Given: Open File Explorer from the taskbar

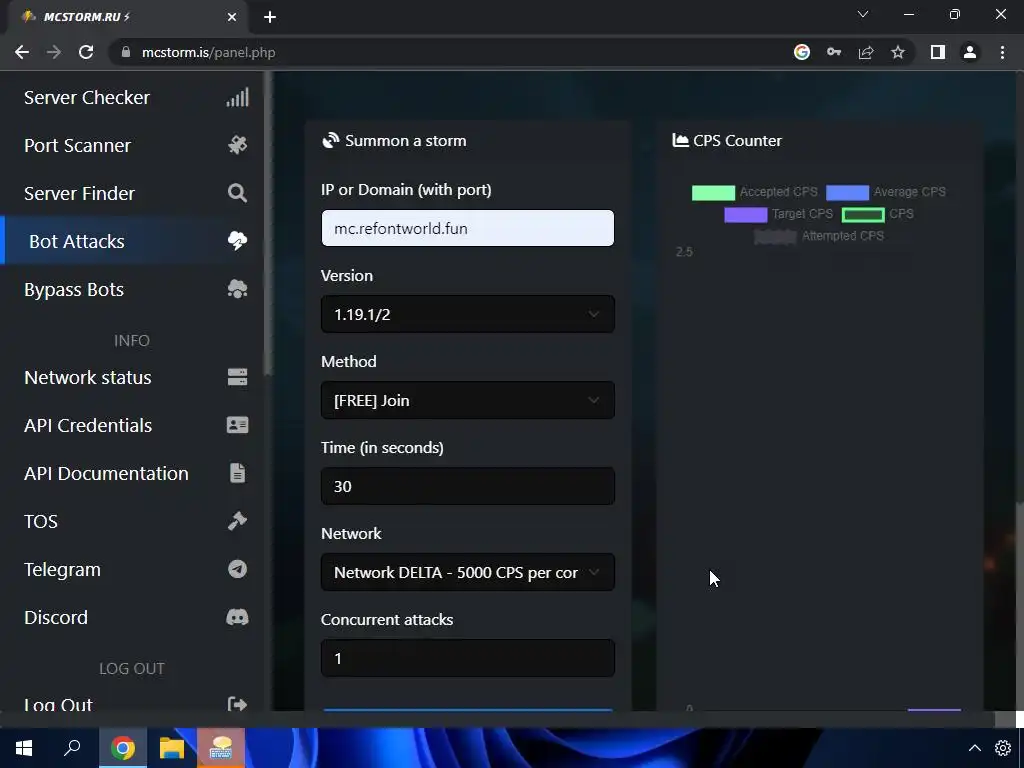Looking at the screenshot, I should point(172,748).
